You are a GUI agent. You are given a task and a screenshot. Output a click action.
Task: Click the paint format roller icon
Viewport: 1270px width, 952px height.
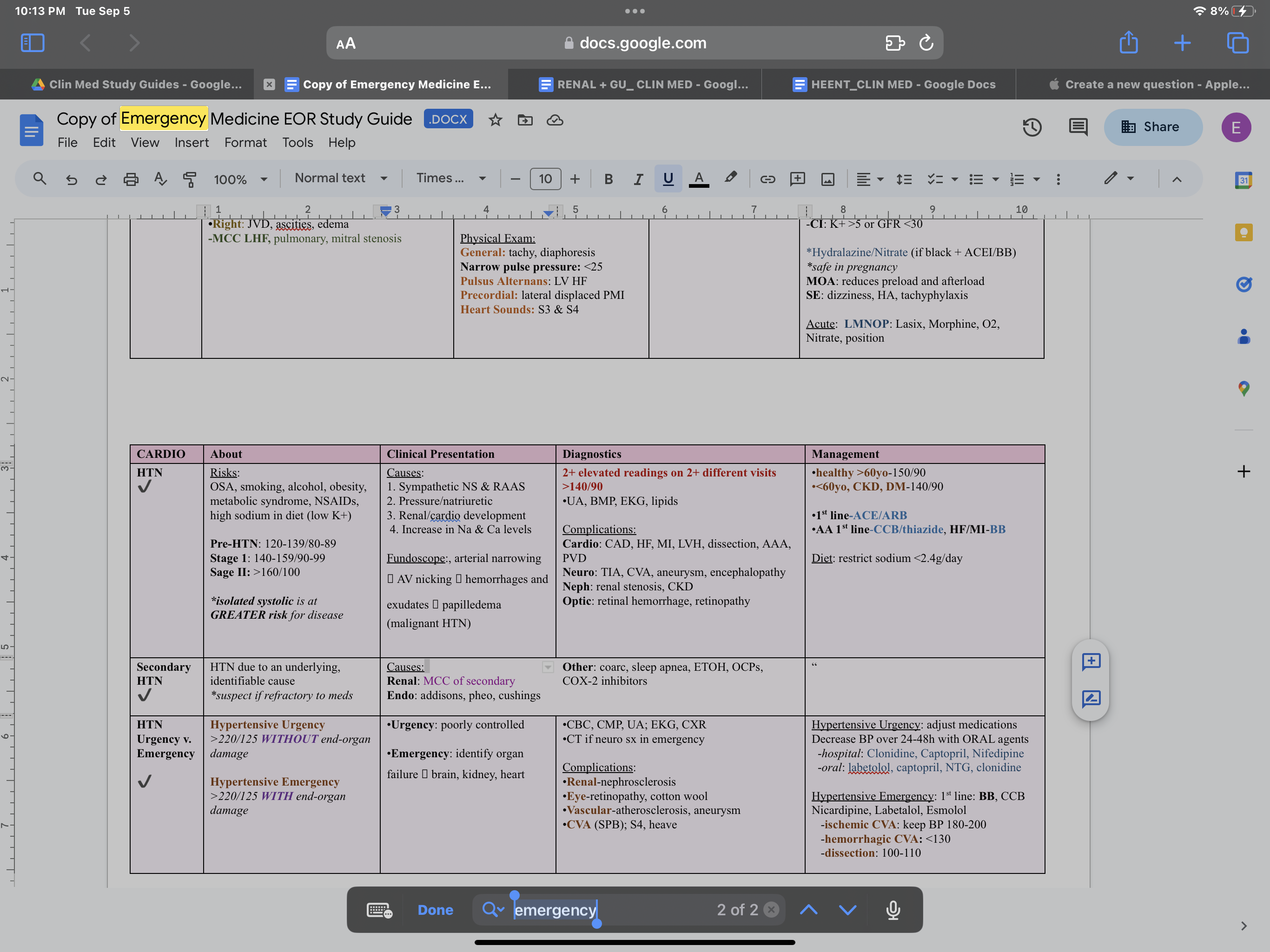click(x=190, y=179)
